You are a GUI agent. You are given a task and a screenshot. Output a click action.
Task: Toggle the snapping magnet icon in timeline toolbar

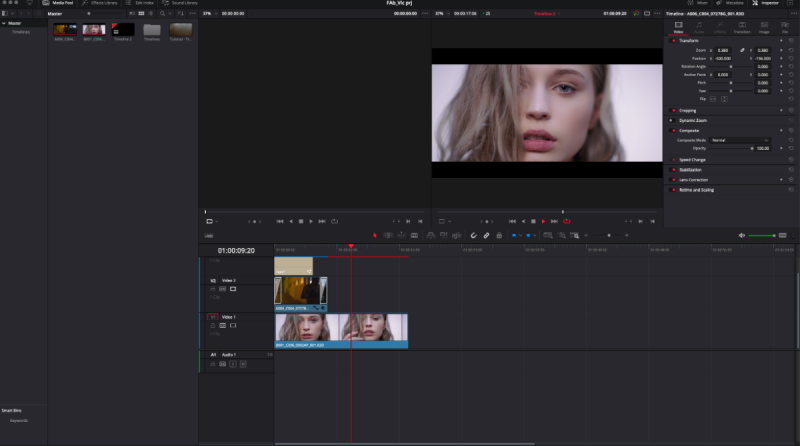pos(473,235)
